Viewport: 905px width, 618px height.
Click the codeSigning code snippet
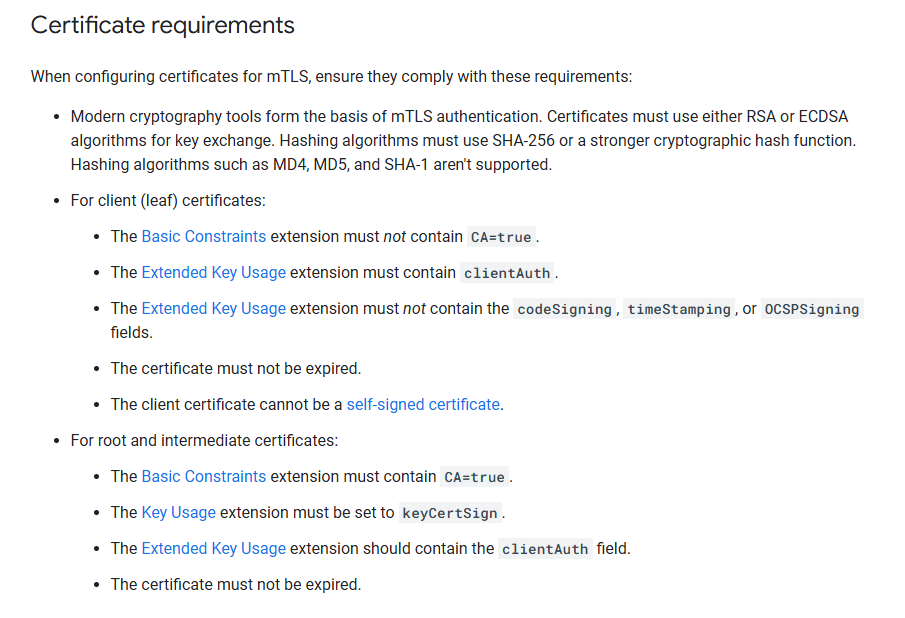point(564,309)
